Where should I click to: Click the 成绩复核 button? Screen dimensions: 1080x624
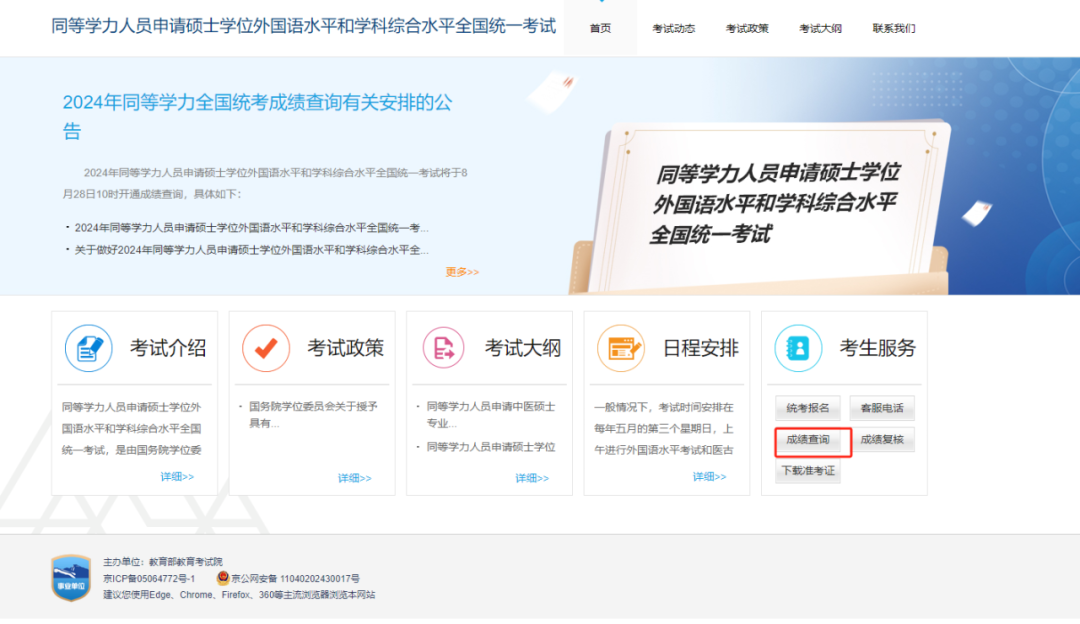[882, 439]
